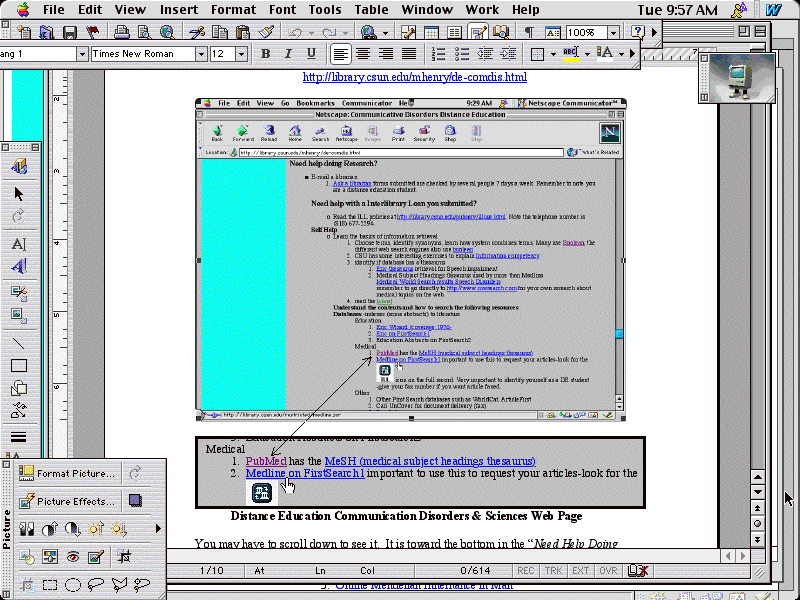Select the Line drawing tool
The width and height of the screenshot is (800, 600).
(19, 343)
